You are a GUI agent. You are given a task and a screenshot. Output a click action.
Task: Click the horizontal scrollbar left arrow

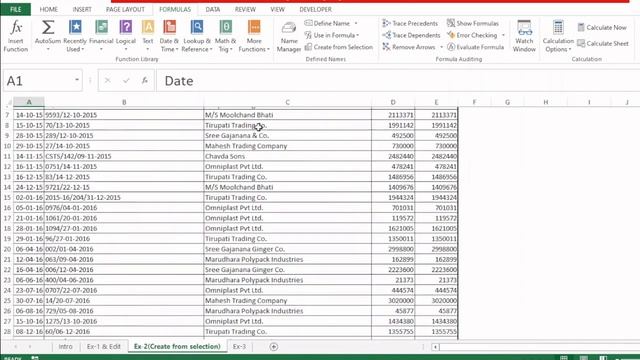(435, 347)
